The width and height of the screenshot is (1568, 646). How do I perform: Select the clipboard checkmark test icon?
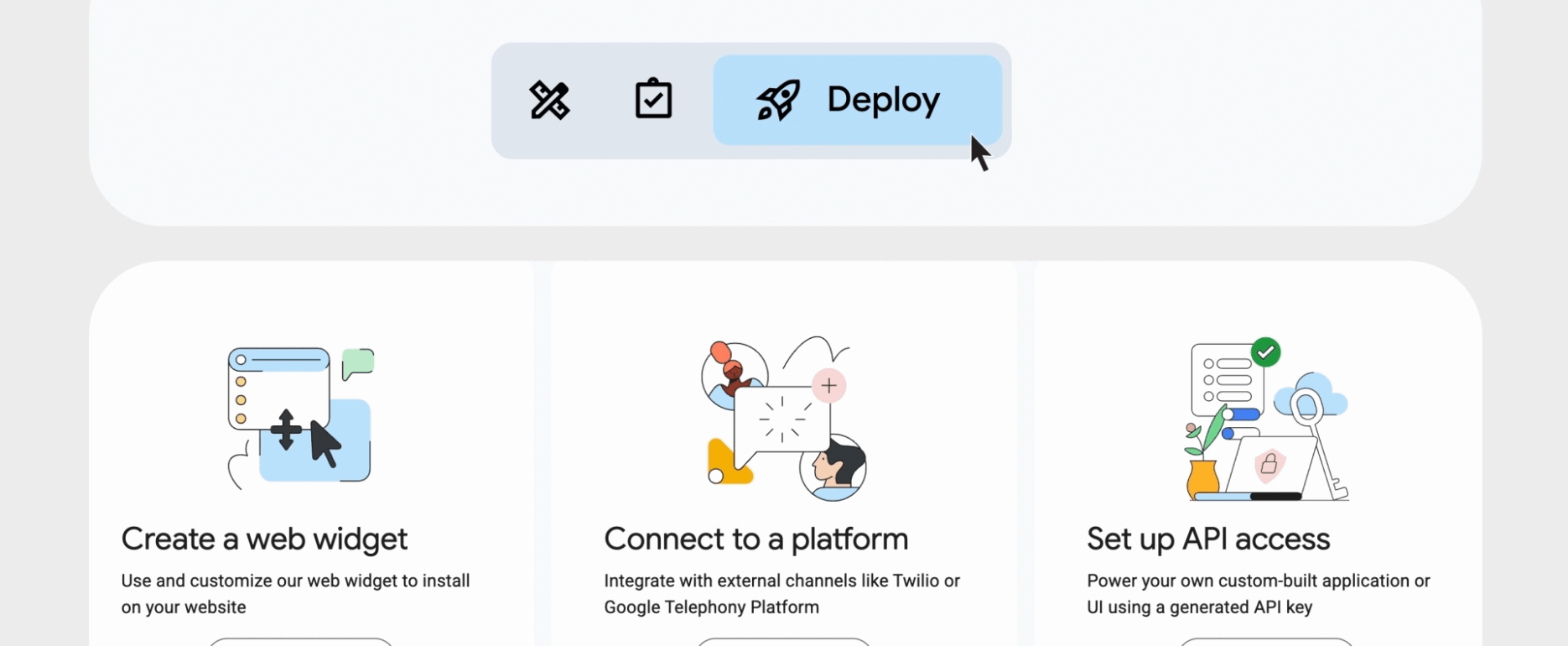pyautogui.click(x=653, y=100)
